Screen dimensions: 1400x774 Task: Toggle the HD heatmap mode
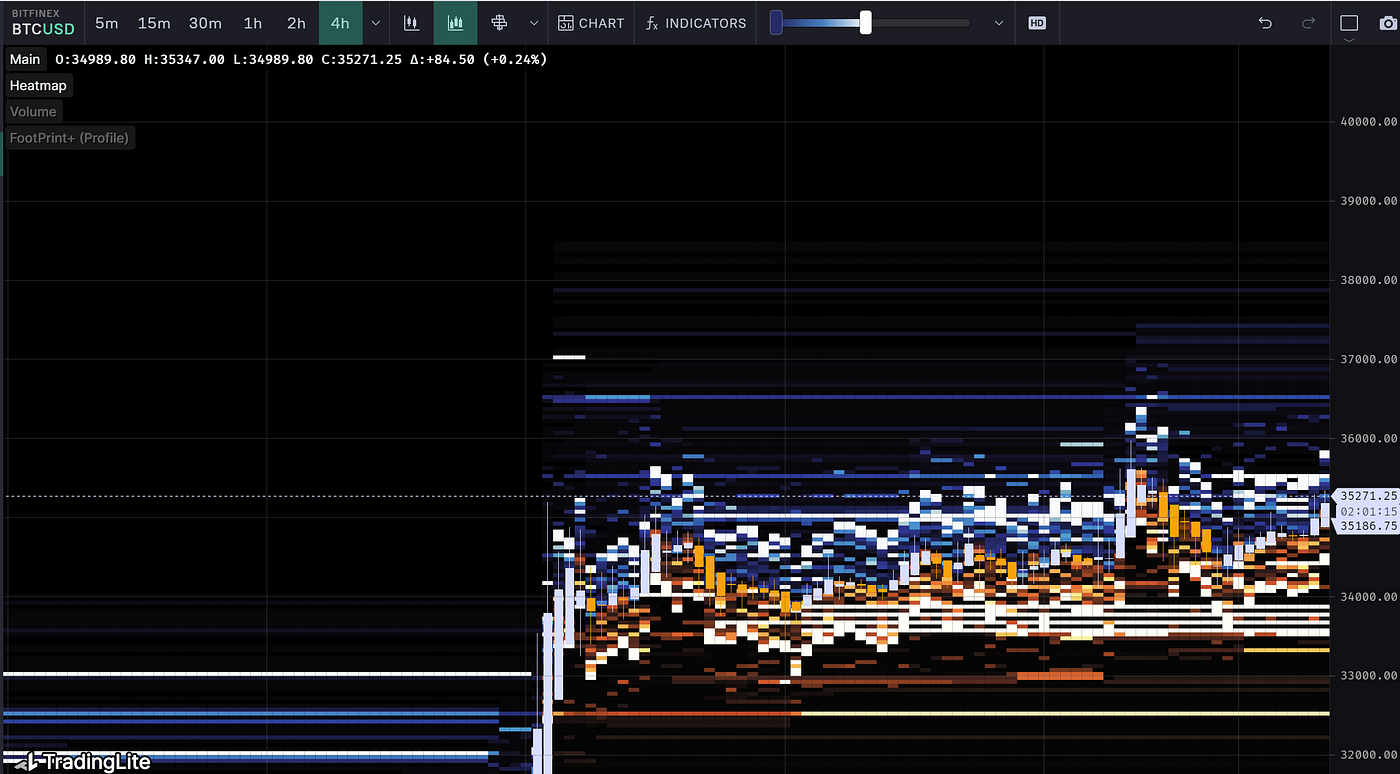point(1037,23)
